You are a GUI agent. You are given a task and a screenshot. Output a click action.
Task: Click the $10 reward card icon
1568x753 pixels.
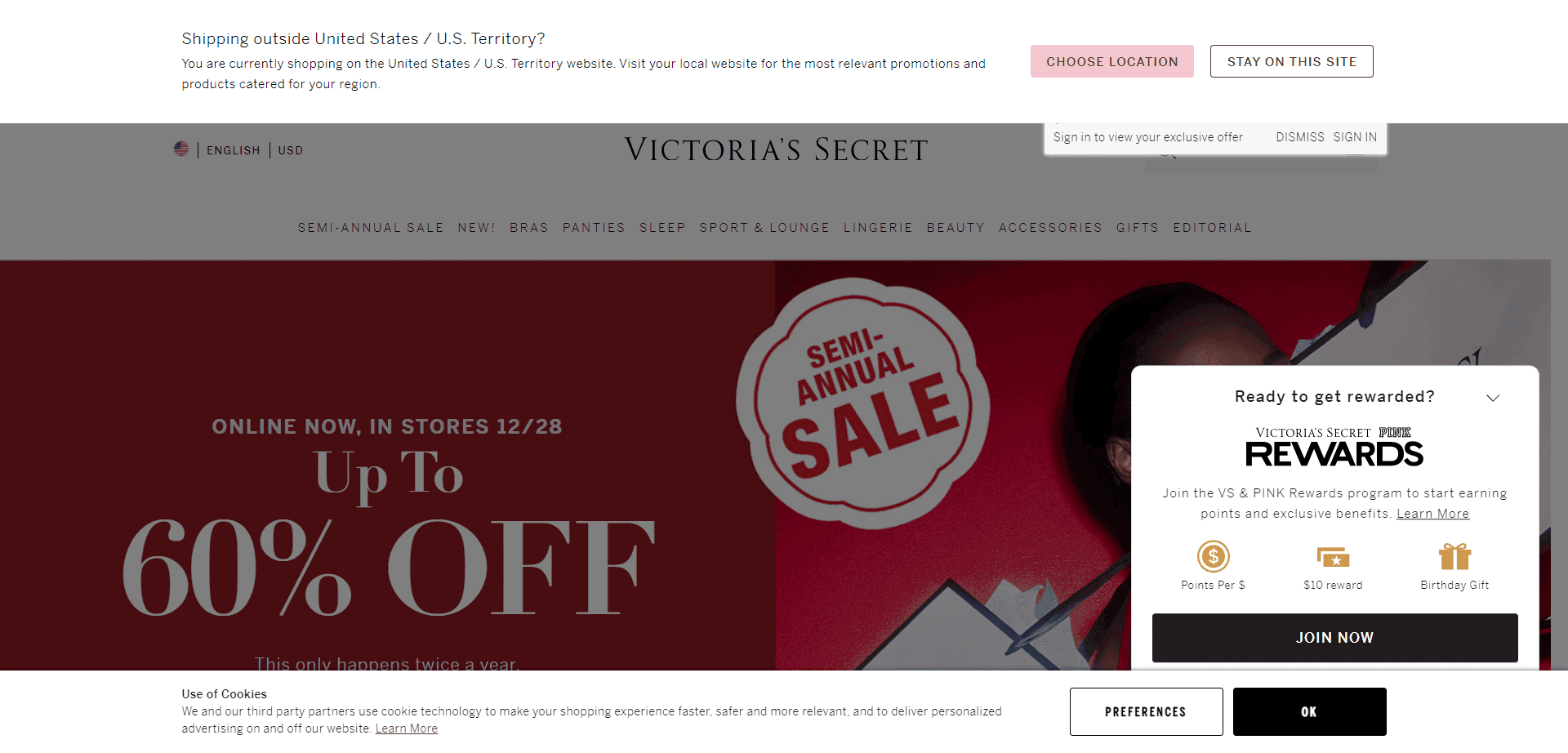pyautogui.click(x=1333, y=557)
